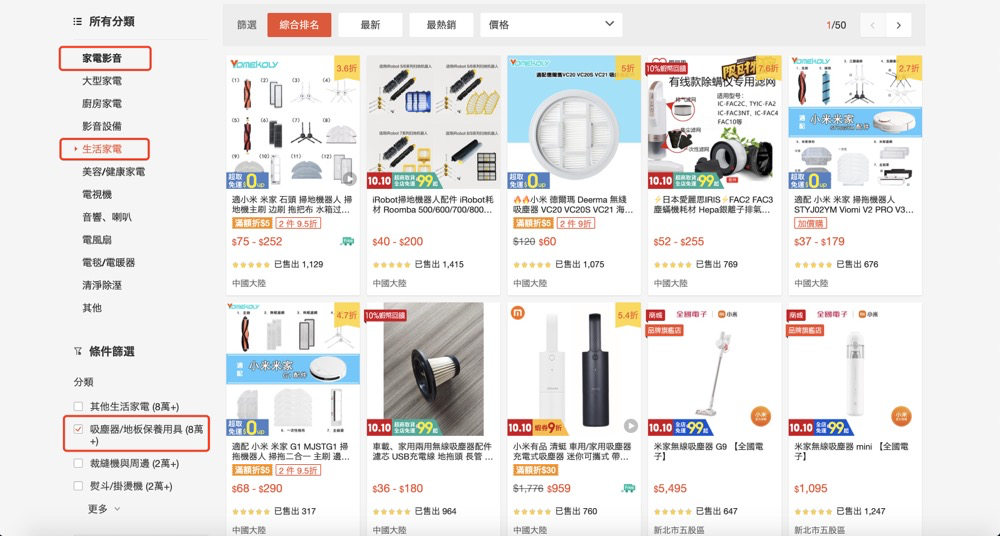This screenshot has height=536, width=1000.
Task: Go to previous results page arrow
Action: coord(872,25)
